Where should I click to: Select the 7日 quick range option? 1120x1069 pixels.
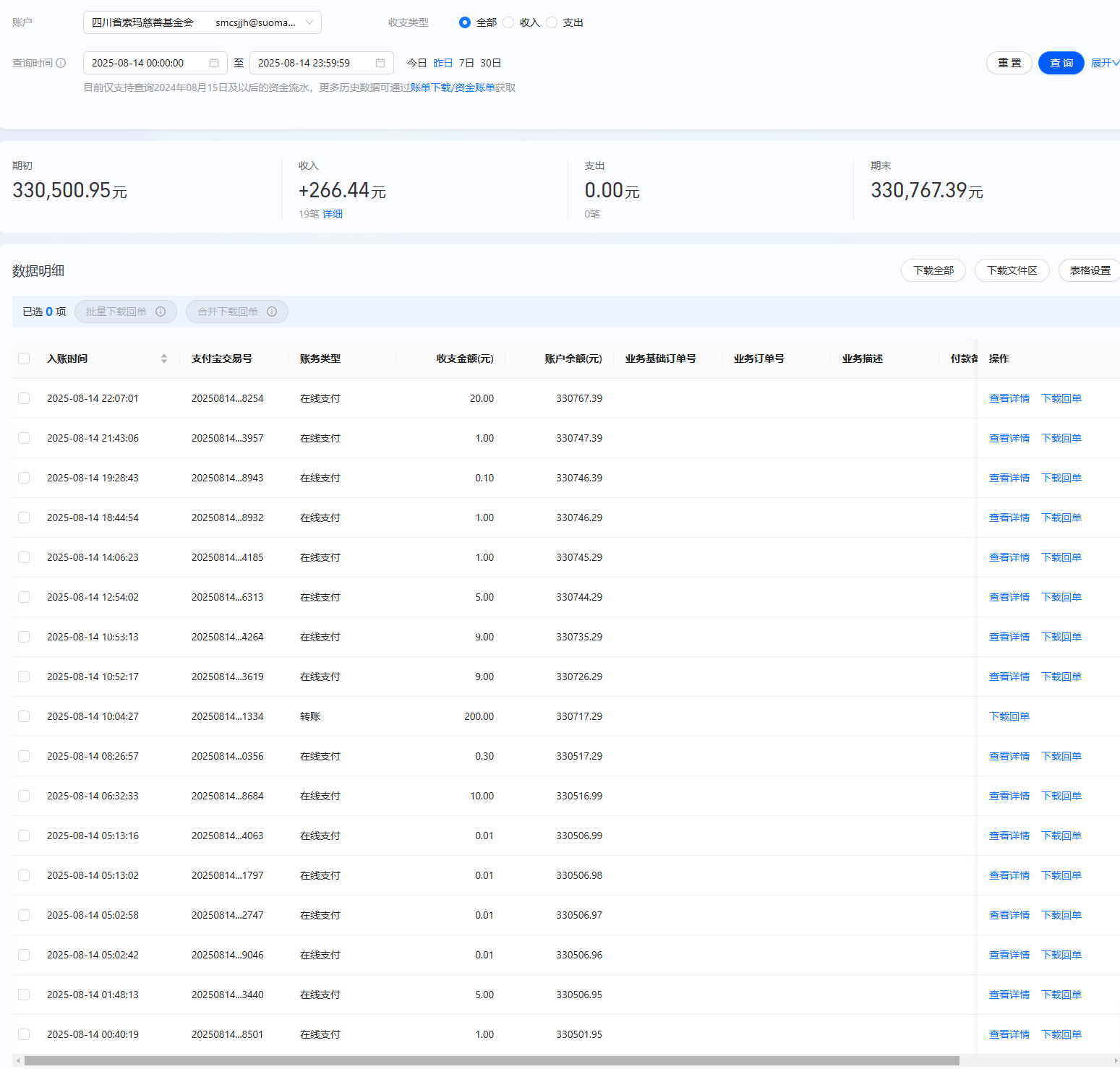466,63
